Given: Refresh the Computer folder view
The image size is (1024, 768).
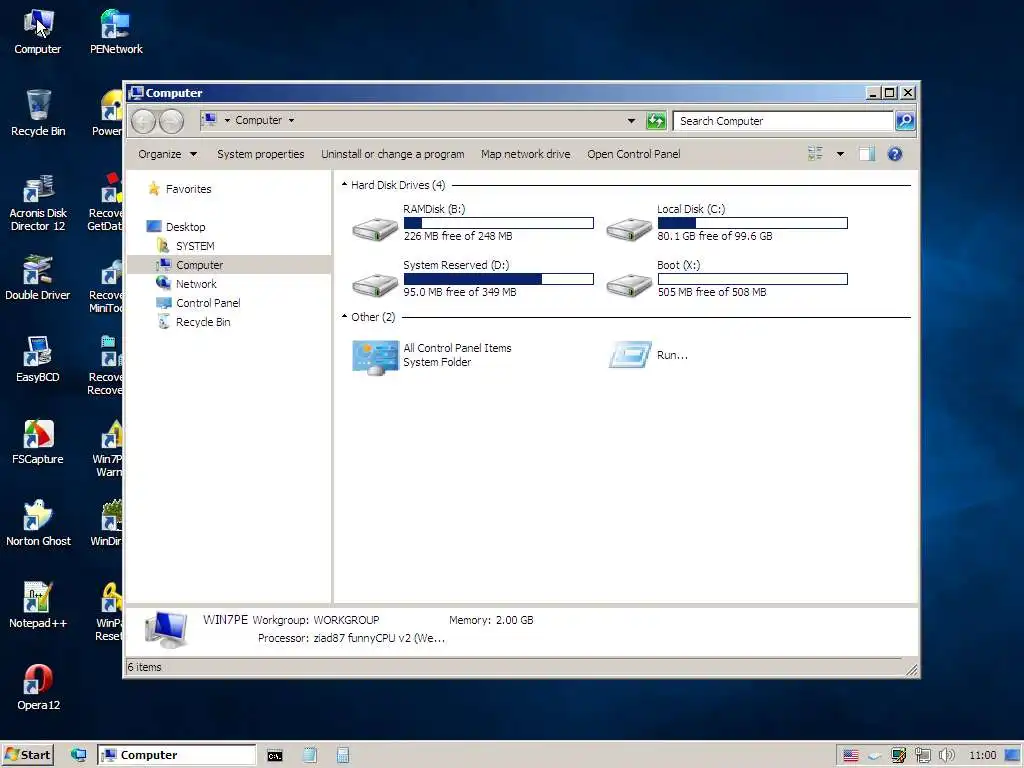Looking at the screenshot, I should pyautogui.click(x=656, y=121).
